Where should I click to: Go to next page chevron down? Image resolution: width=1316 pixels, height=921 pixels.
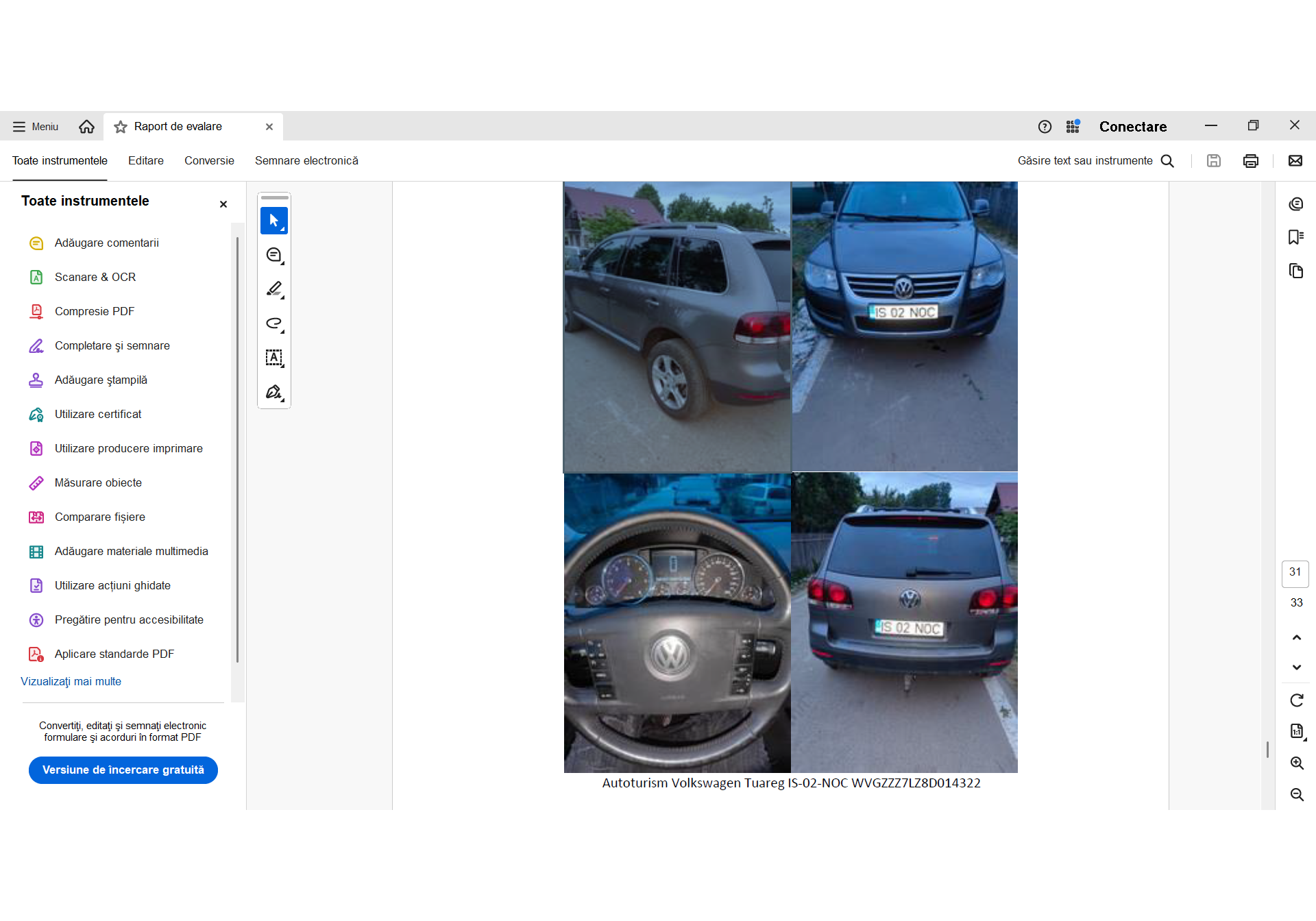click(x=1296, y=667)
